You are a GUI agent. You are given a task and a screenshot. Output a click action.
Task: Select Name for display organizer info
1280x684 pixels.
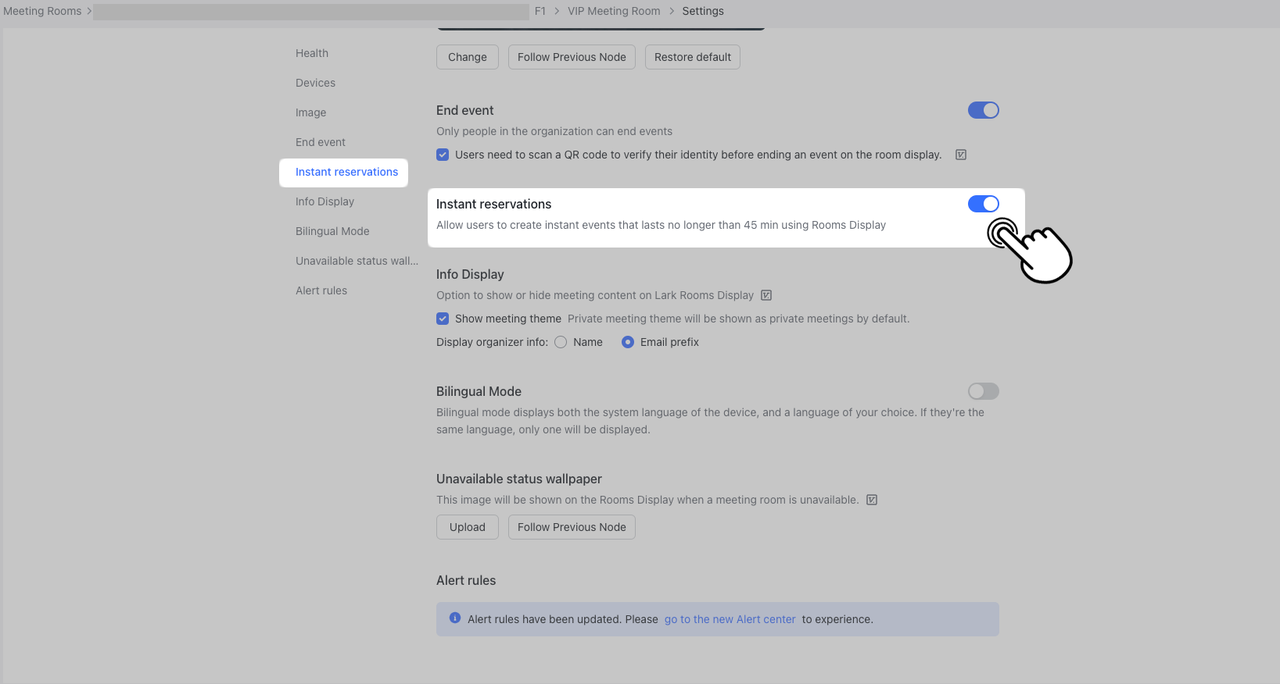[x=561, y=342]
